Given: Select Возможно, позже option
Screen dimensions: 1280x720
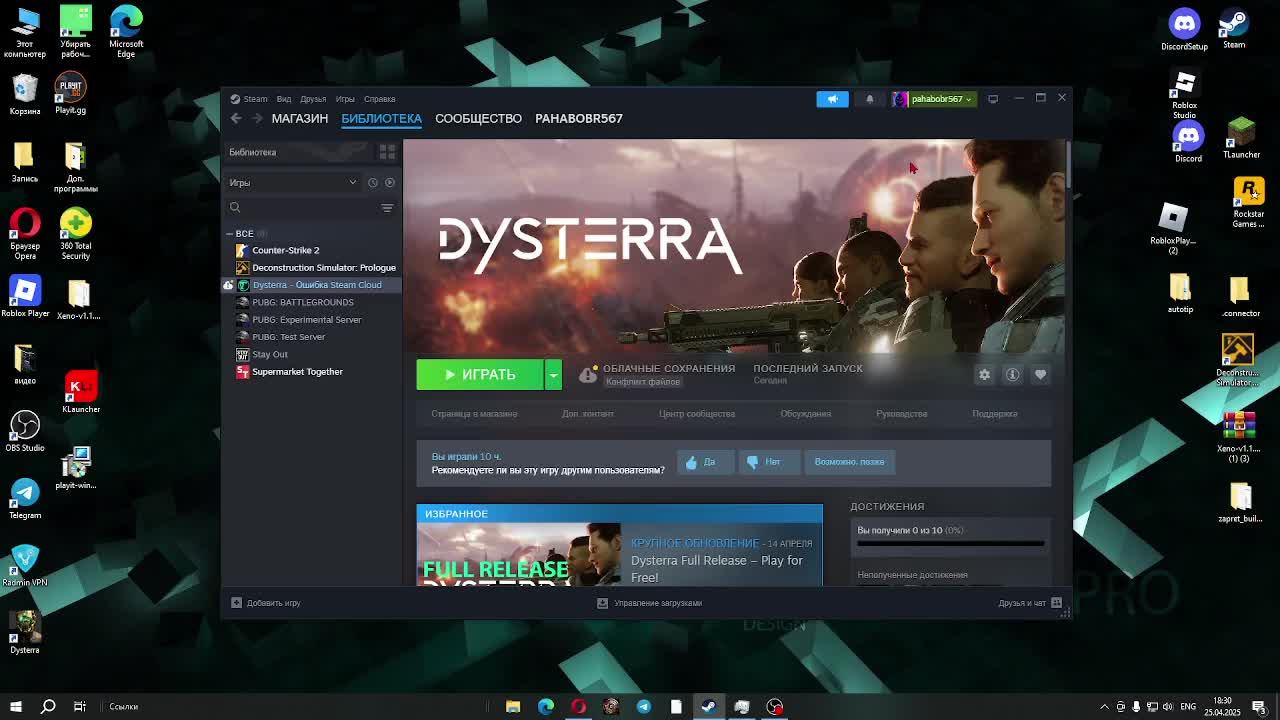Looking at the screenshot, I should pos(849,462).
